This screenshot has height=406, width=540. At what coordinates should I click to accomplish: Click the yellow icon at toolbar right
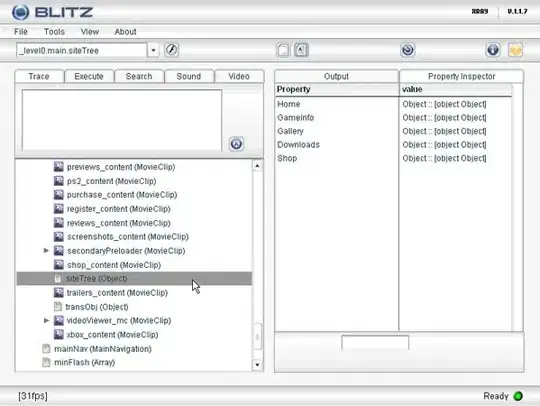point(516,50)
